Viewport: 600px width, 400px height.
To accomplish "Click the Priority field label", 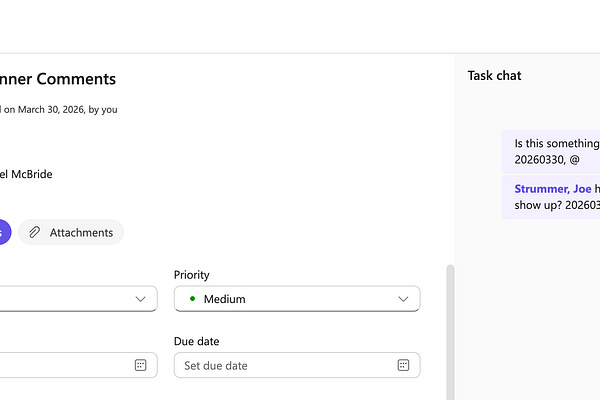I will click(191, 275).
